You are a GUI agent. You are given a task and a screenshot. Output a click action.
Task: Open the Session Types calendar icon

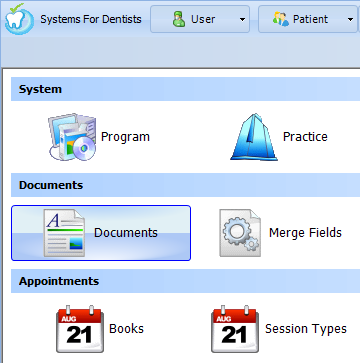(x=235, y=329)
